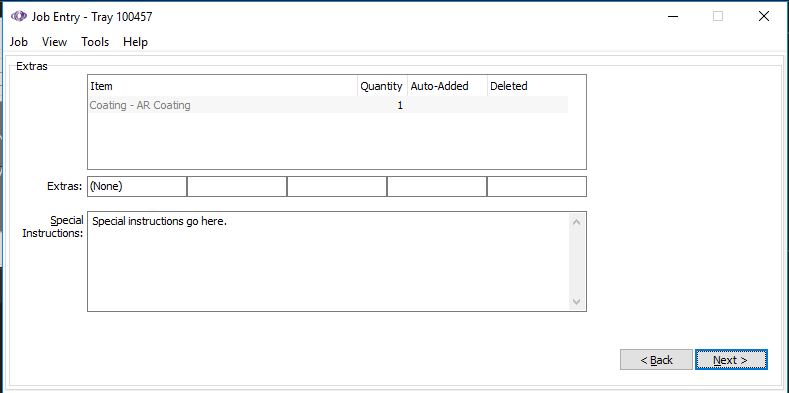Viewport: 789px width, 393px height.
Task: Click into the Special Instructions text box
Action: tap(328, 261)
